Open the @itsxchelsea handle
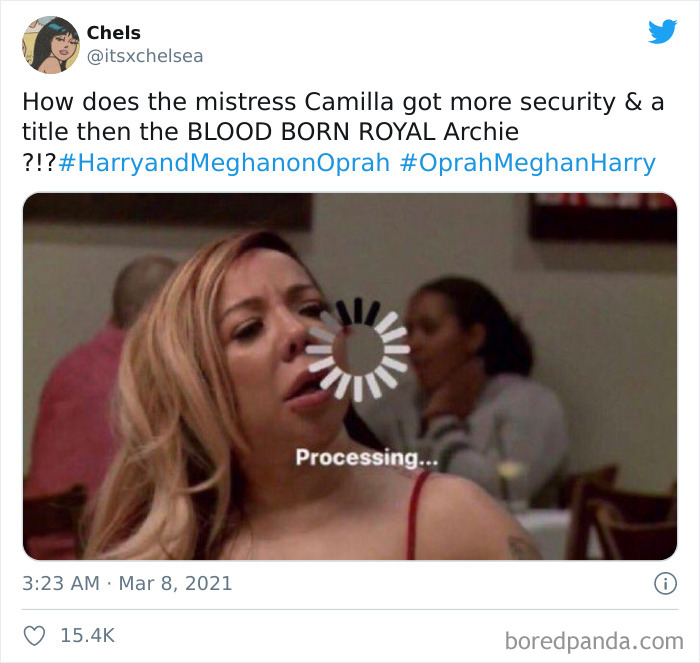Image resolution: width=700 pixels, height=663 pixels. tap(145, 56)
